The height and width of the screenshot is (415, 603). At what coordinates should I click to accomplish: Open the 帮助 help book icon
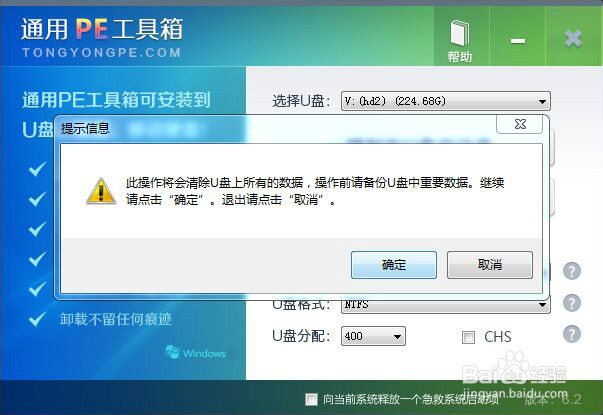pyautogui.click(x=460, y=41)
